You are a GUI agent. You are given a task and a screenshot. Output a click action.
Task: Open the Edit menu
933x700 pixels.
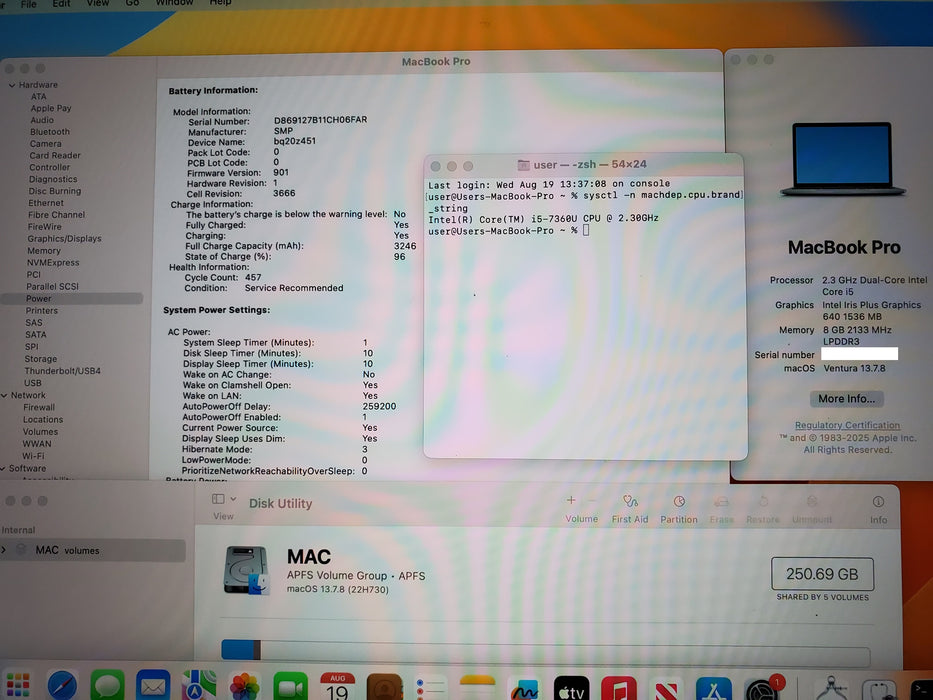point(61,3)
